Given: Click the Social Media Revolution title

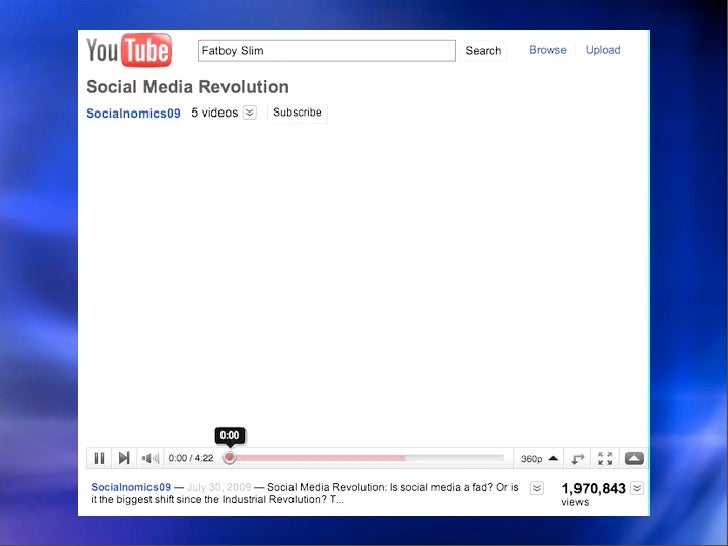Looking at the screenshot, I should click(187, 87).
